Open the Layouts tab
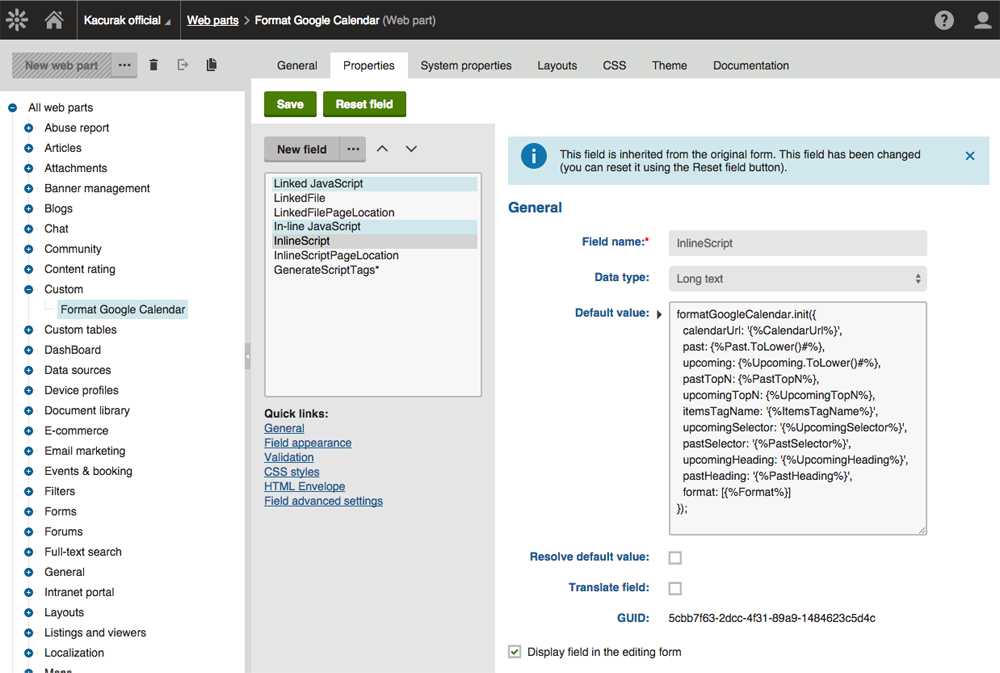The height and width of the screenshot is (673, 1000). 557,66
